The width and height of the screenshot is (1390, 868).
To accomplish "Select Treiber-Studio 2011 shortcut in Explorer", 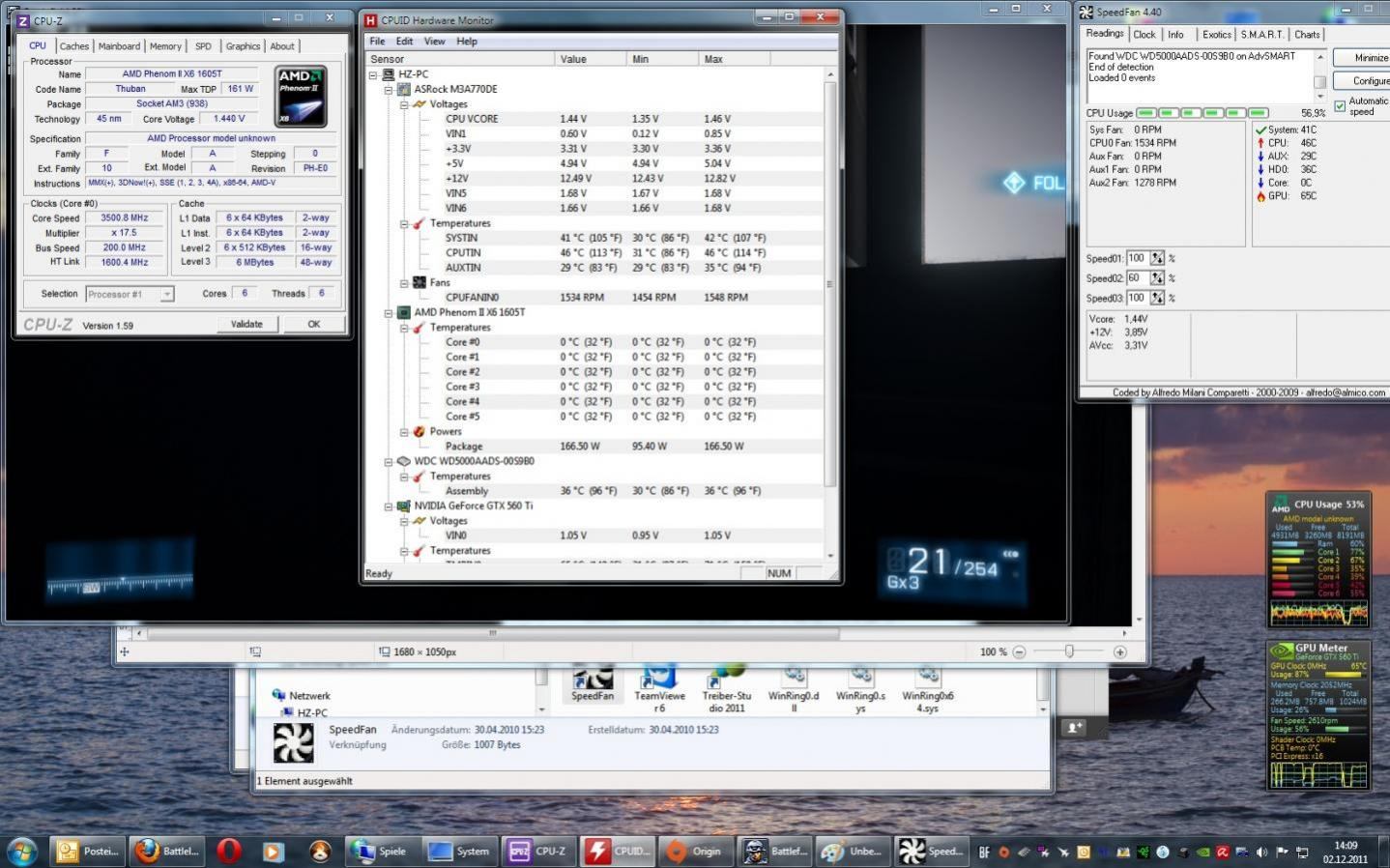I will [x=726, y=689].
